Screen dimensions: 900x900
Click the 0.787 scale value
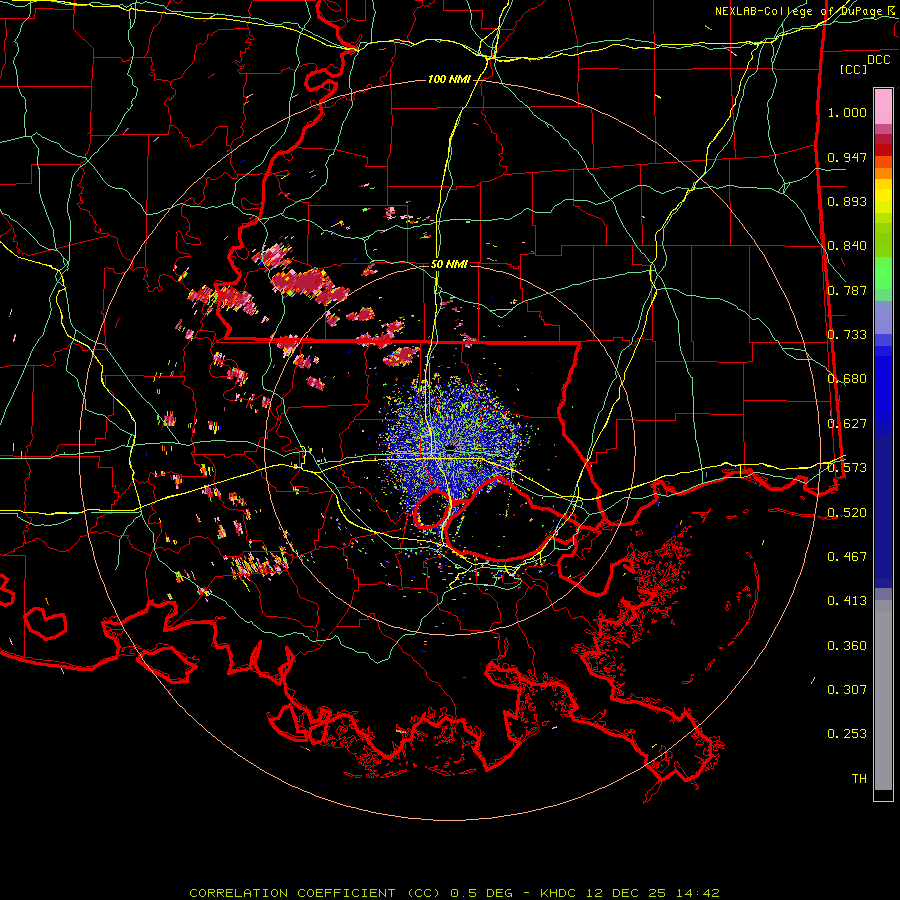847,290
